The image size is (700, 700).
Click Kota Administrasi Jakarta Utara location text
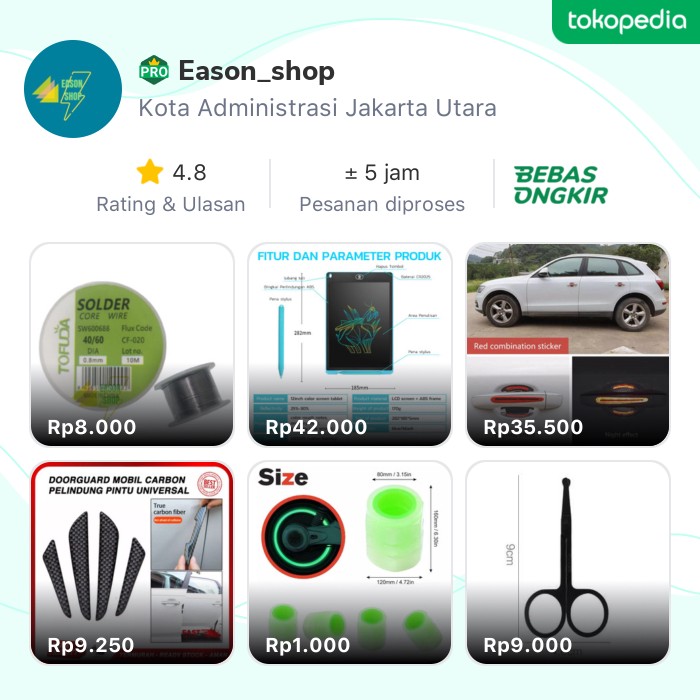(317, 108)
